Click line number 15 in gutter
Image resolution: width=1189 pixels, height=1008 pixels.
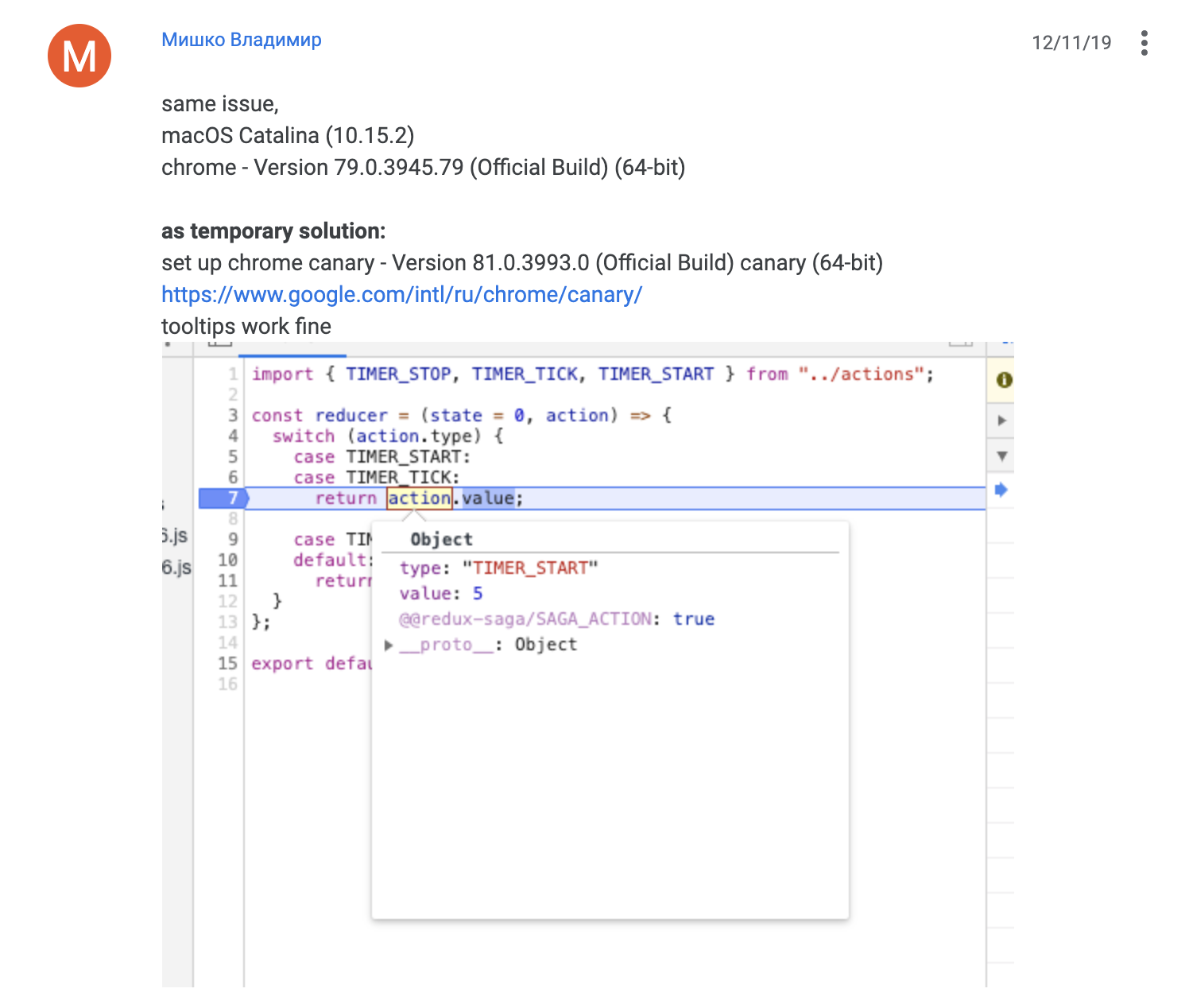tap(227, 664)
